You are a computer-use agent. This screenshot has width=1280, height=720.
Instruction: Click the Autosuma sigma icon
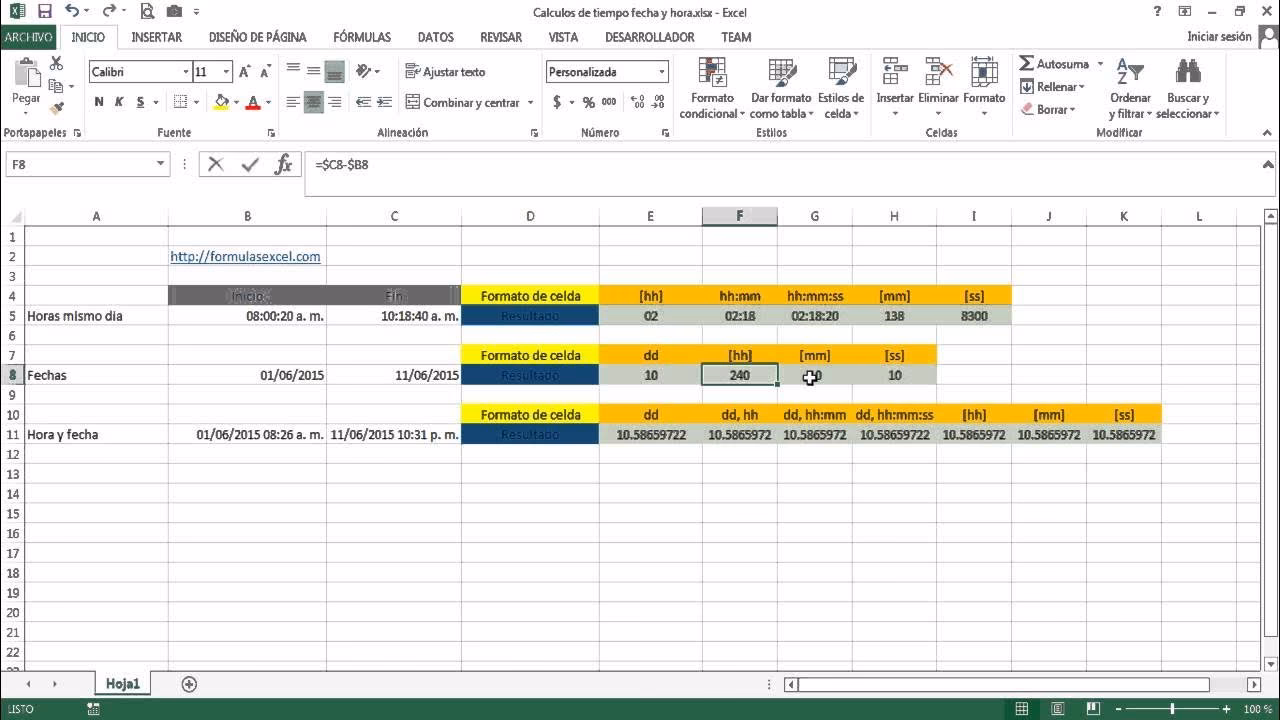pyautogui.click(x=1027, y=64)
